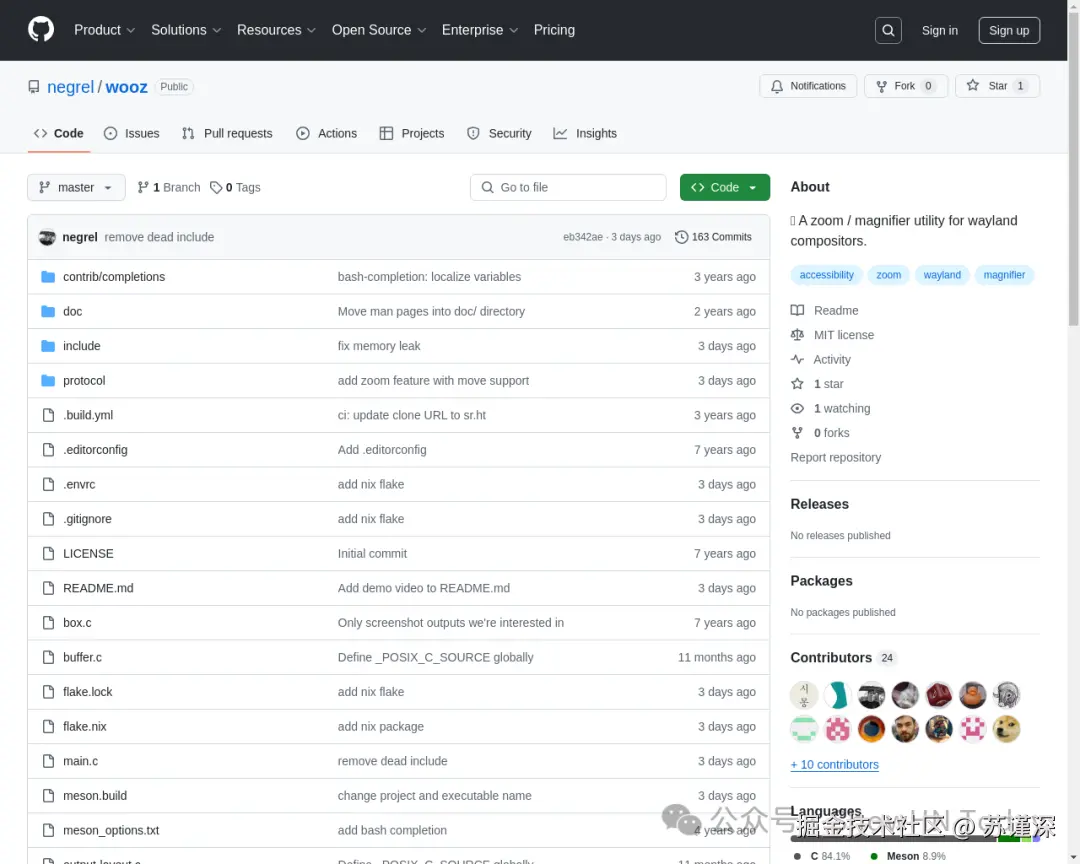Switch to the Projects tab

[412, 134]
